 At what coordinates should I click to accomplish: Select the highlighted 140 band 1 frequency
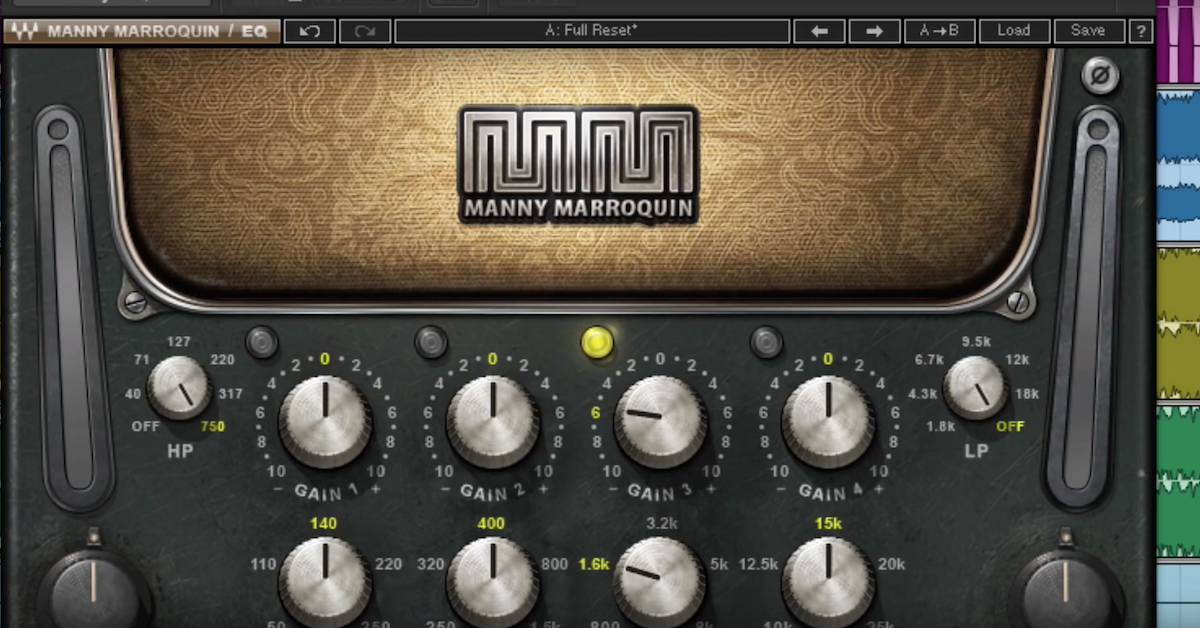click(324, 523)
